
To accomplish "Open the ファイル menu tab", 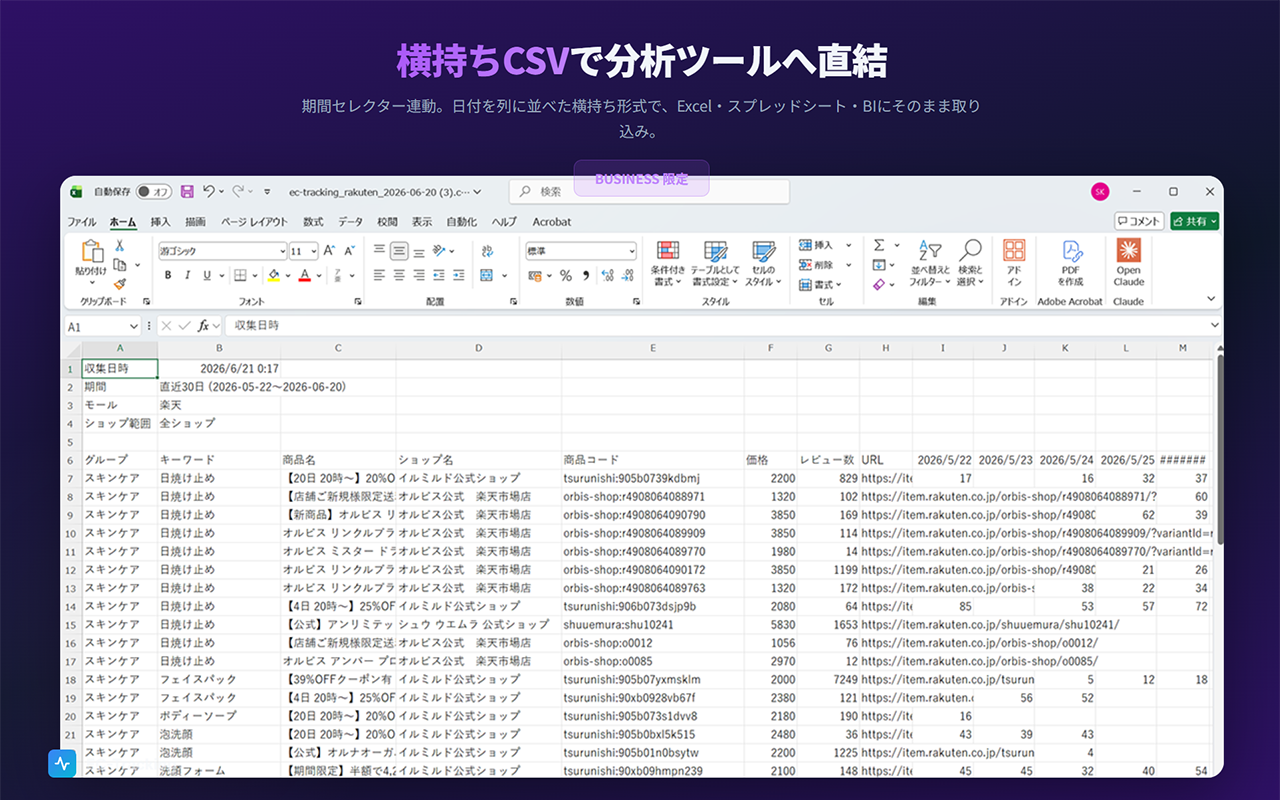I will pyautogui.click(x=82, y=222).
